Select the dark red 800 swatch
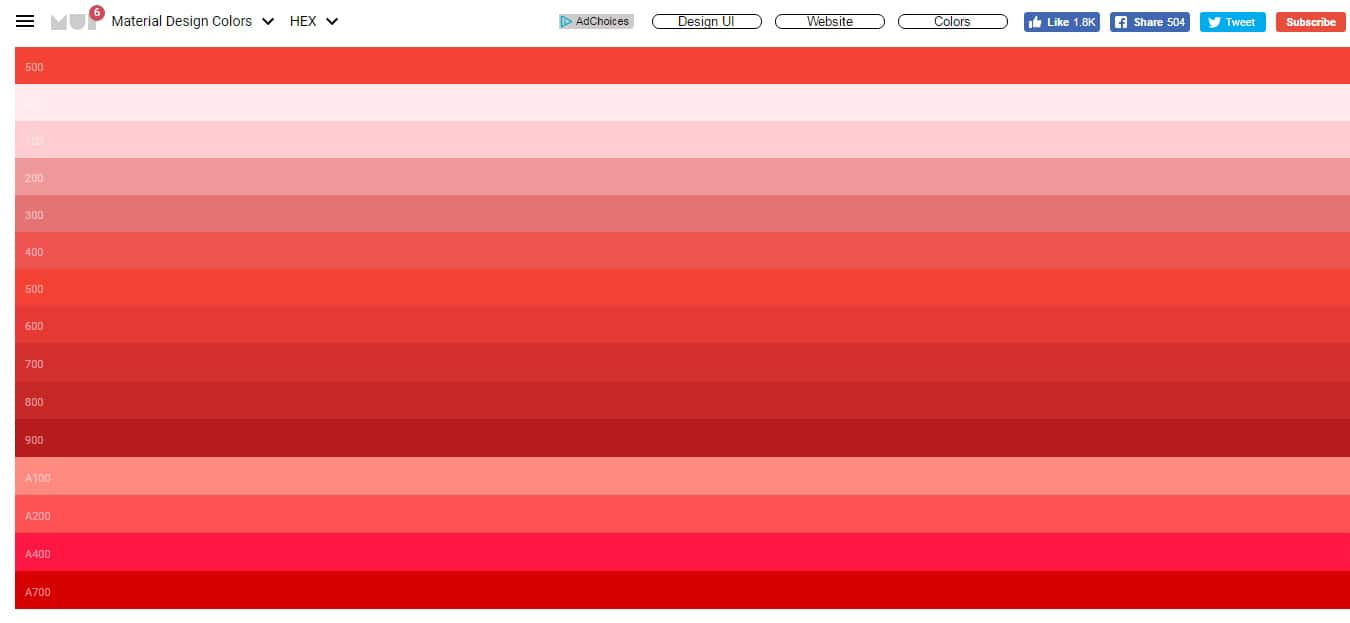1350x623 pixels. pyautogui.click(x=682, y=400)
